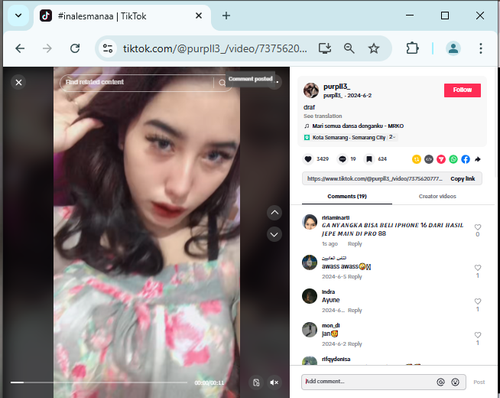Open purpll3_ profile avatar
This screenshot has height=398, width=500.
pos(311,90)
